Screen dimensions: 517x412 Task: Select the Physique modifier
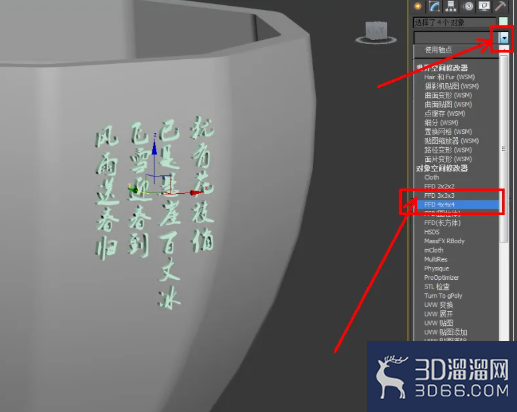436,268
